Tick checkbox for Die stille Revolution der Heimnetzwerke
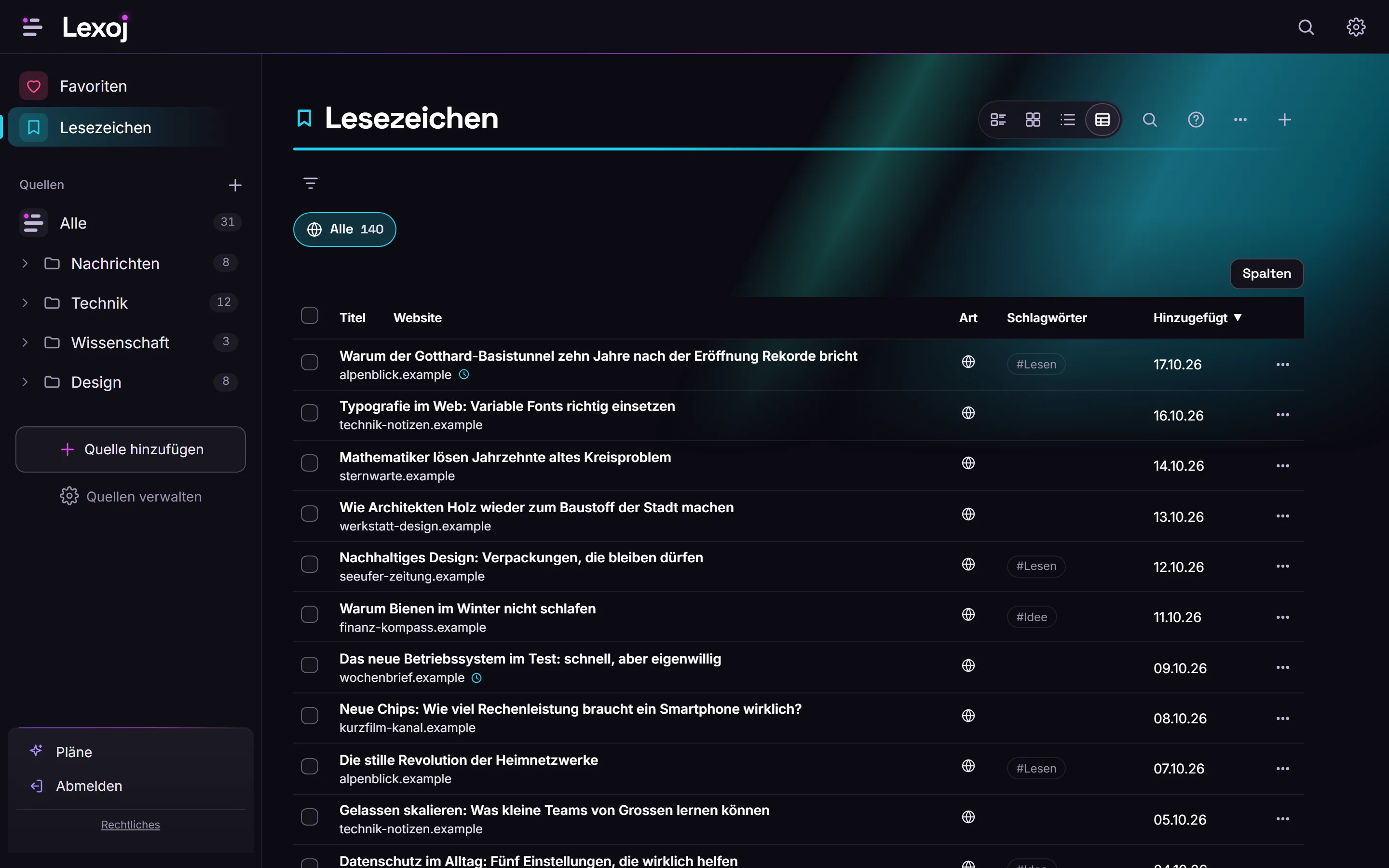The height and width of the screenshot is (868, 1389). [309, 766]
